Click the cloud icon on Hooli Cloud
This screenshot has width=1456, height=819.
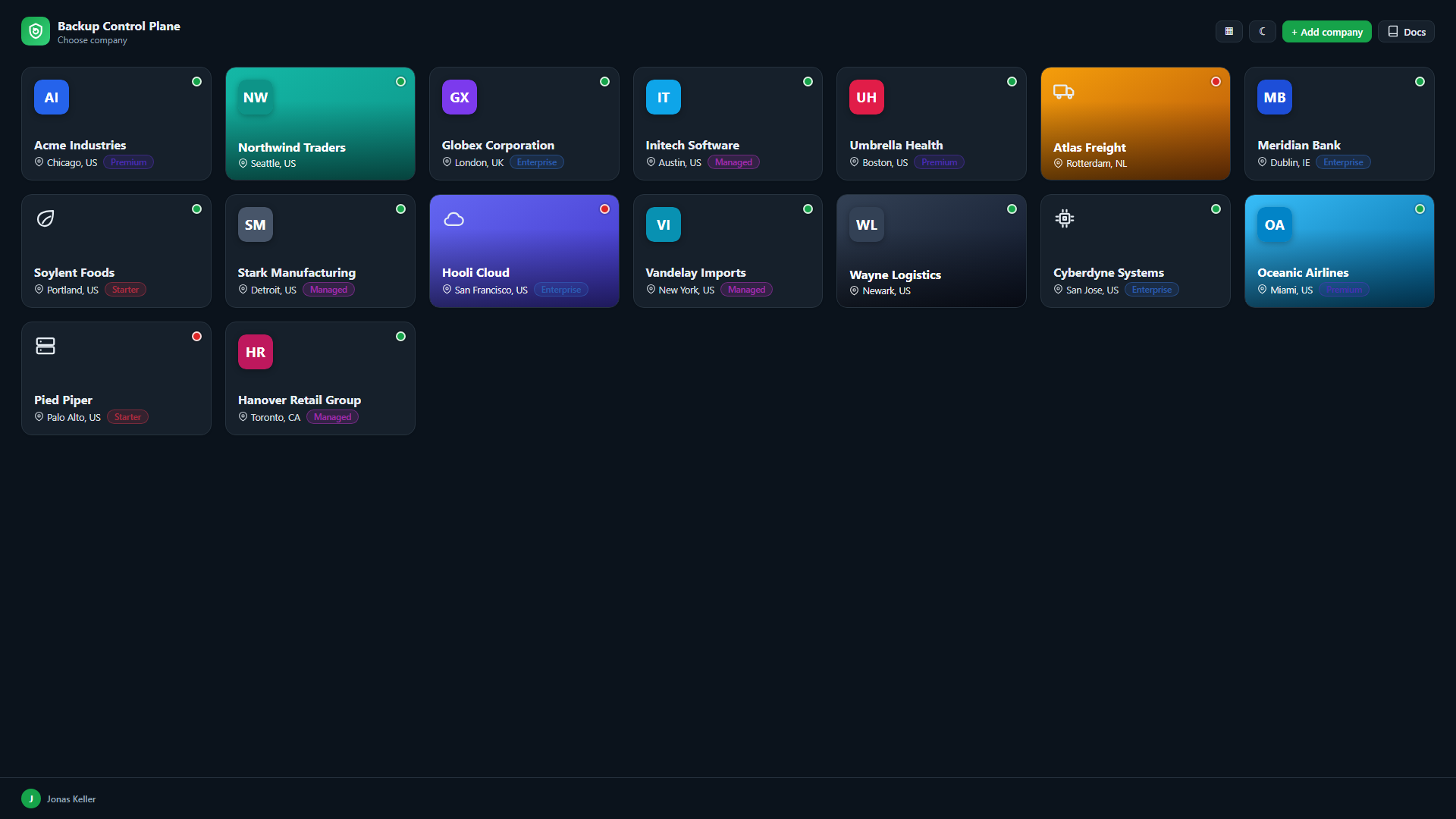coord(454,219)
